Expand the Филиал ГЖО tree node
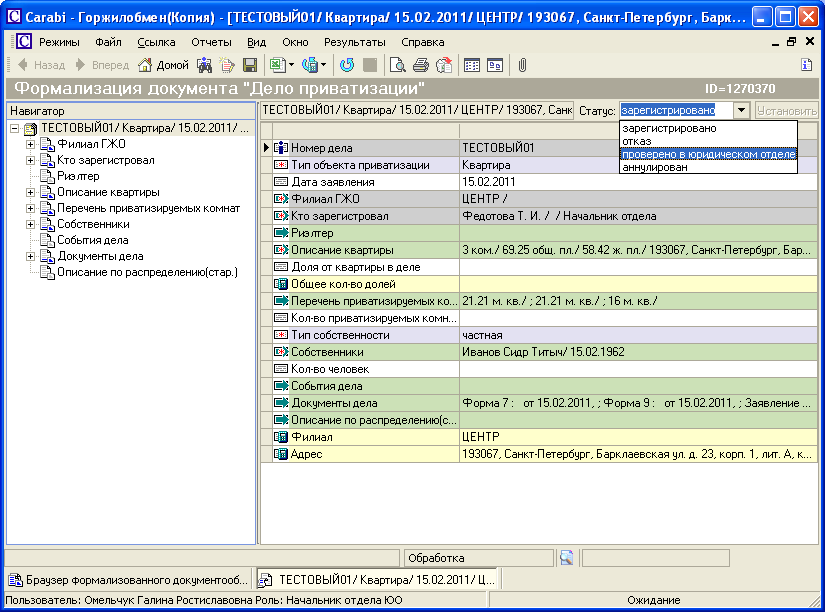The image size is (825, 612). point(30,144)
